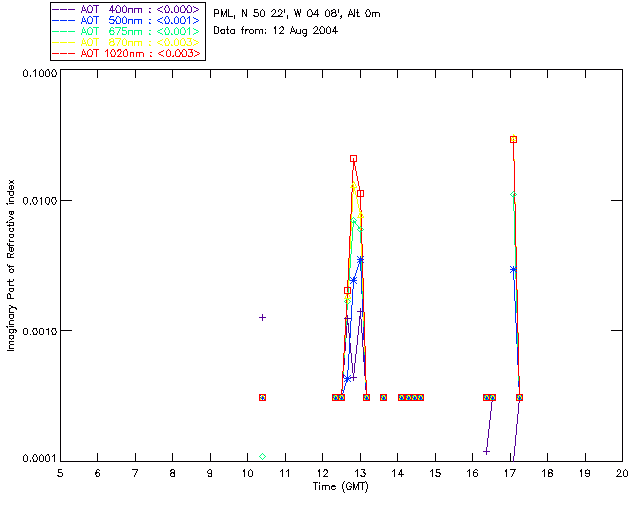640x512 pixels.
Task: Click the AOT 400nm legend entry
Action: coord(126,9)
